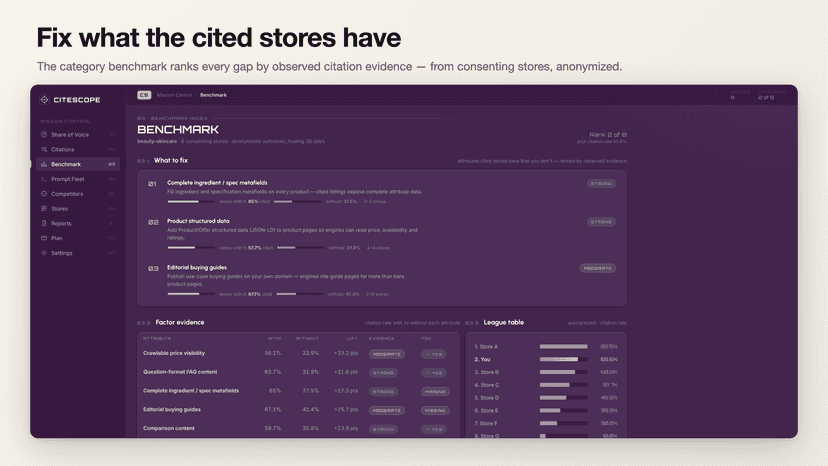The height and width of the screenshot is (466, 828).
Task: Click the You citation rate bar
Action: 563,359
